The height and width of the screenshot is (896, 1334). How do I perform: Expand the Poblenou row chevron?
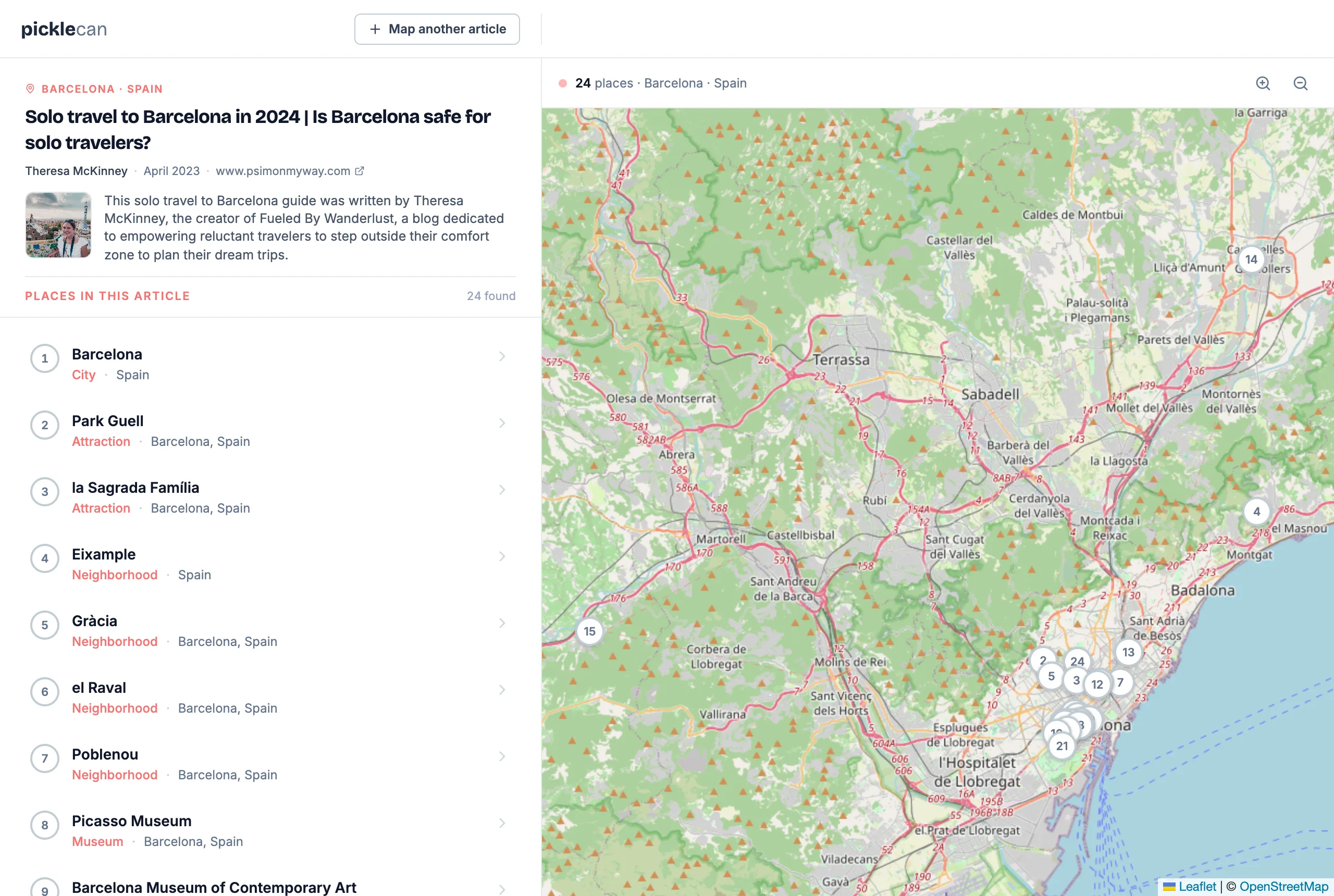point(502,756)
